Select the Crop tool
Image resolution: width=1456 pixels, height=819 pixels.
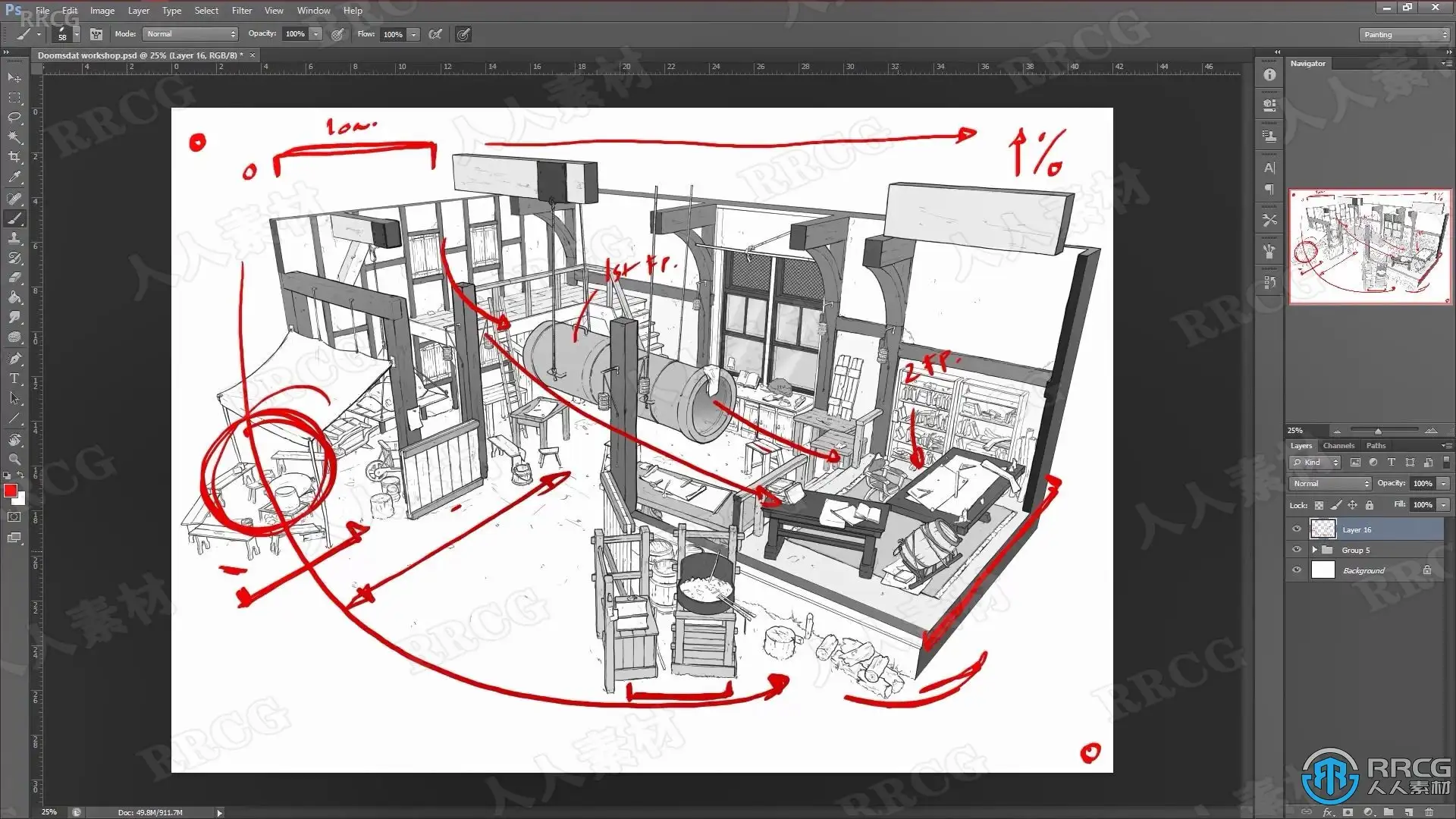coord(14,157)
